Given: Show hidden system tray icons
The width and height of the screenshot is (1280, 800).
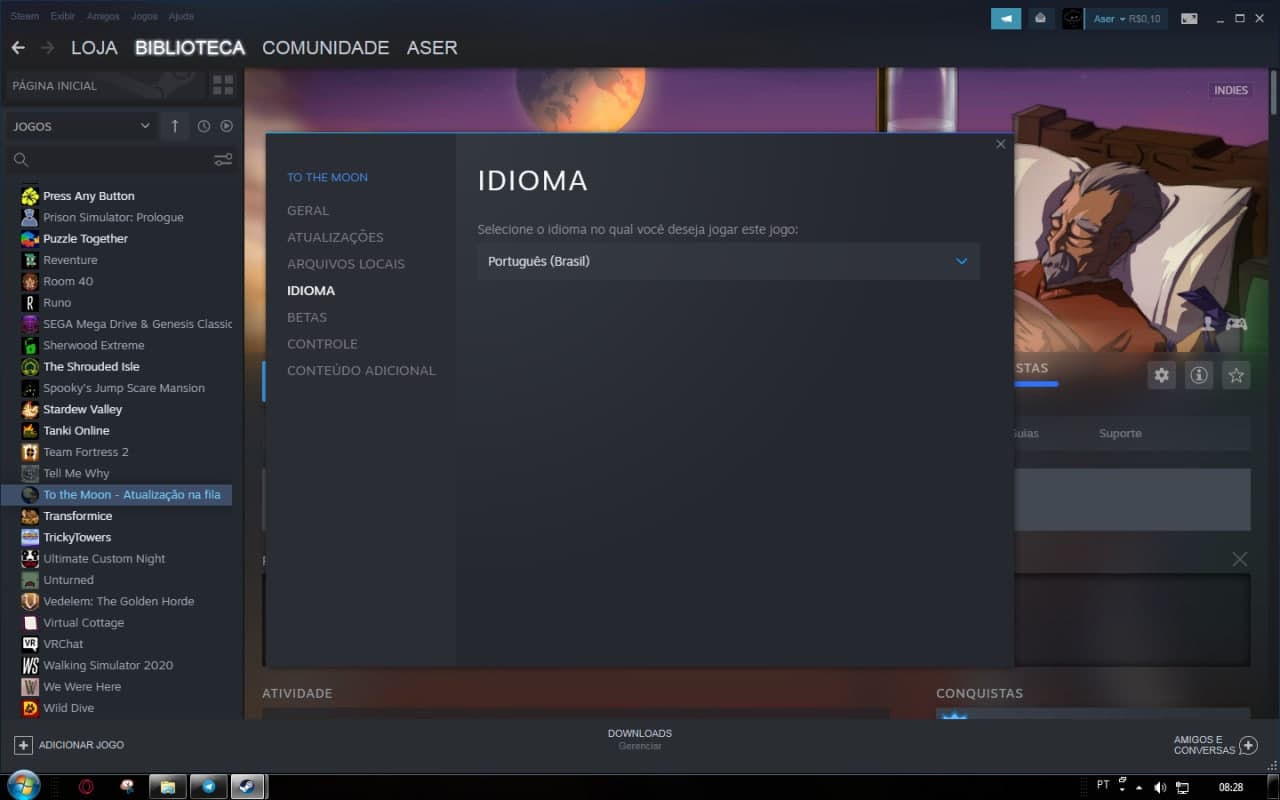Looking at the screenshot, I should [1138, 787].
